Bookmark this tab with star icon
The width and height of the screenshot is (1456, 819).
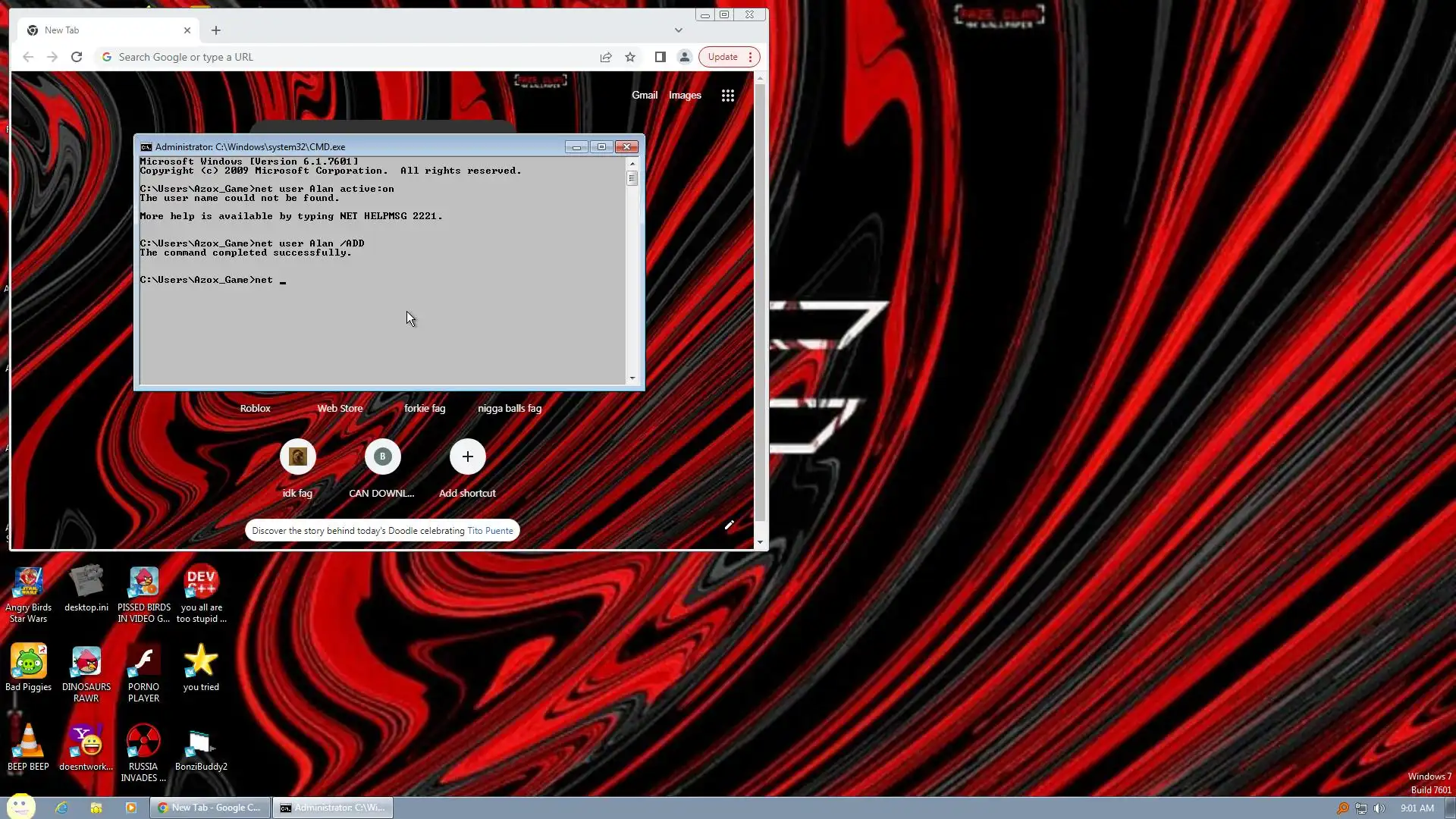click(x=630, y=57)
